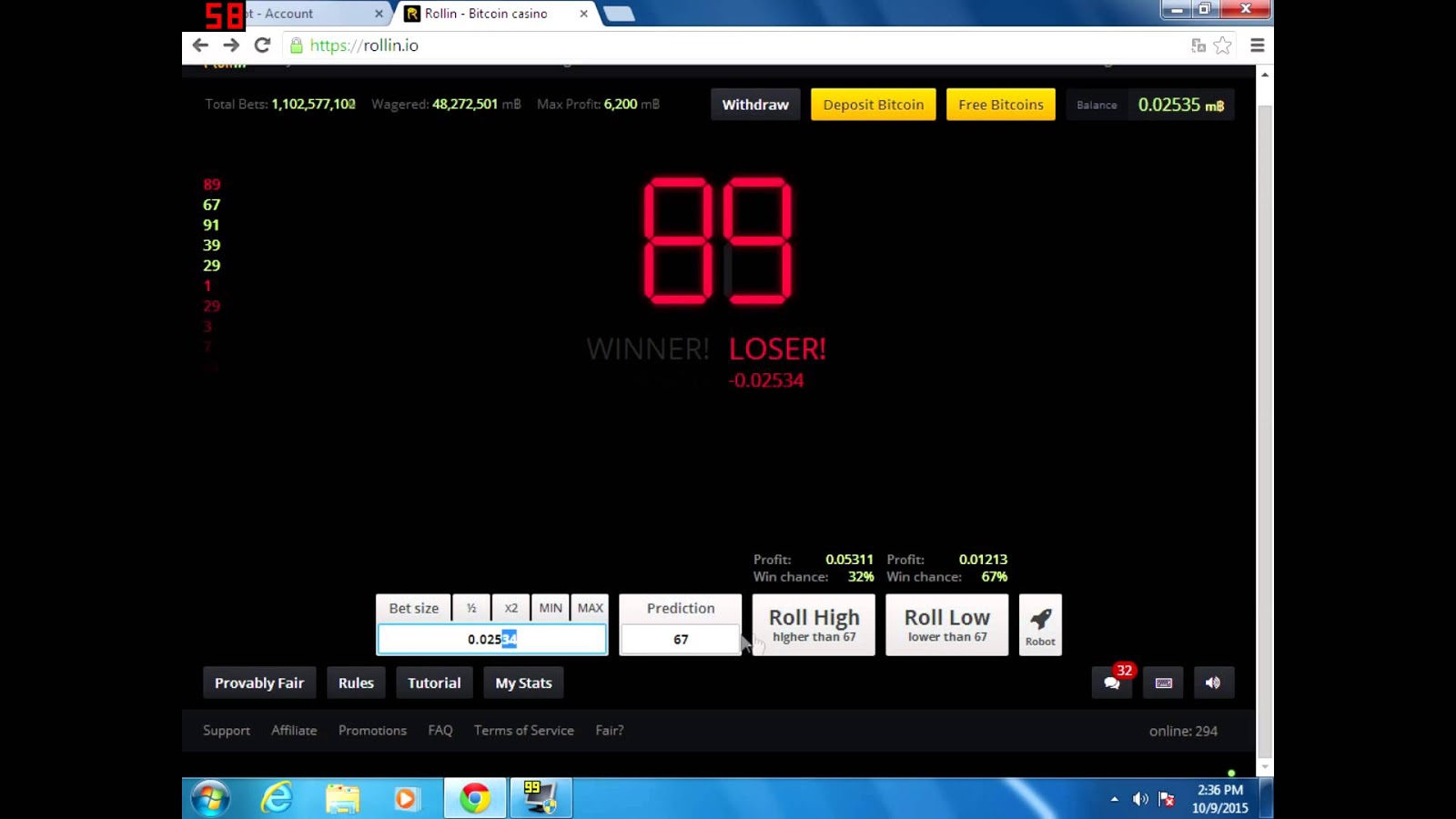Click the online: 294 counter
This screenshot has height=819, width=1456.
pyautogui.click(x=1183, y=731)
